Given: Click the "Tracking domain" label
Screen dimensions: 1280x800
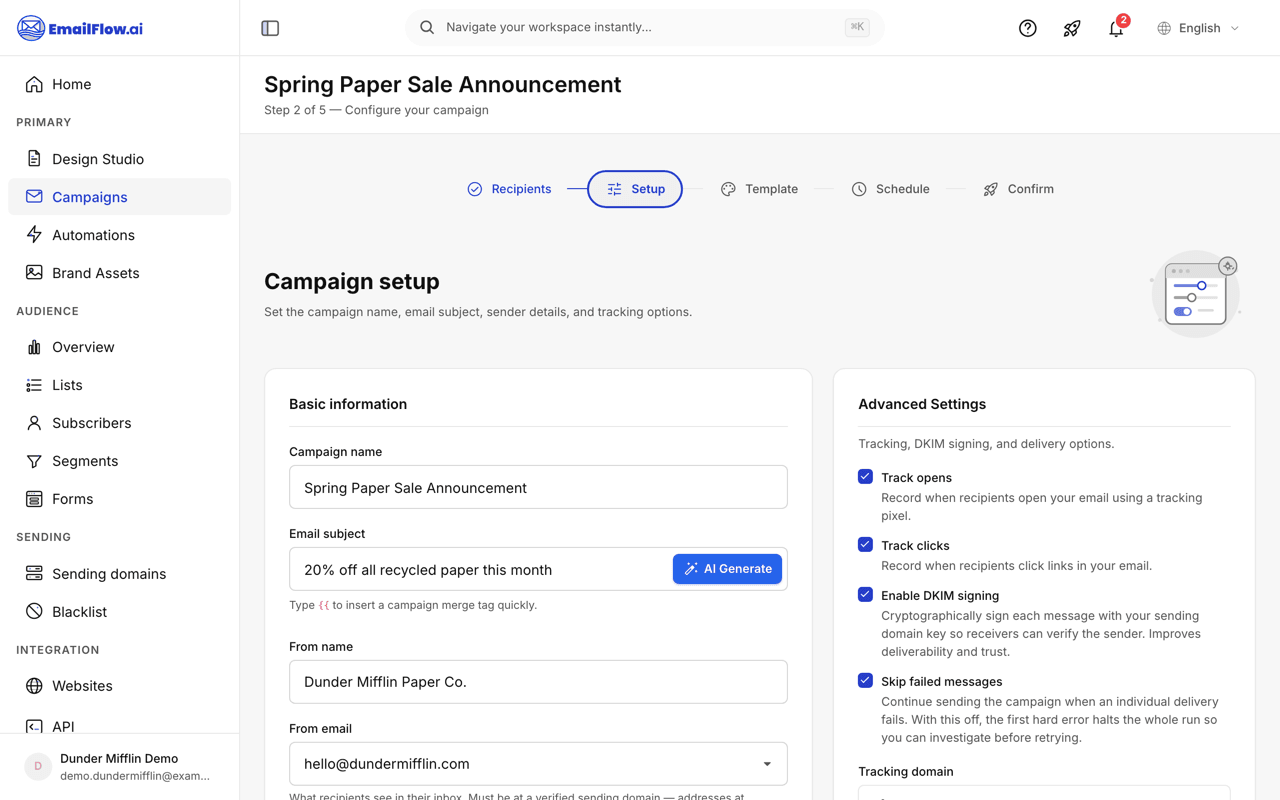Looking at the screenshot, I should 905,771.
